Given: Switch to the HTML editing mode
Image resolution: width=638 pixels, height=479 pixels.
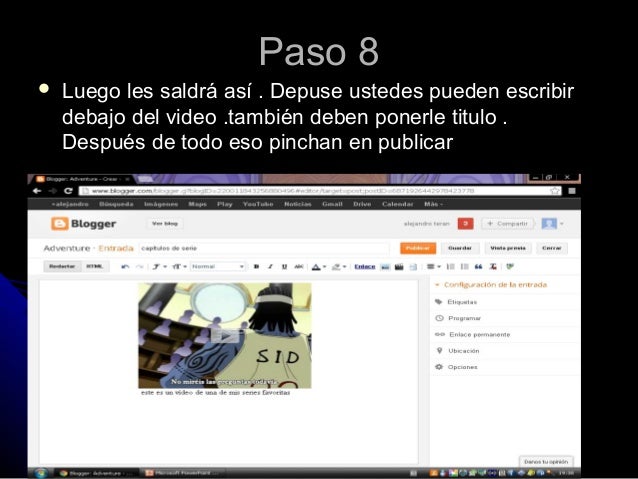Looking at the screenshot, I should (x=94, y=267).
